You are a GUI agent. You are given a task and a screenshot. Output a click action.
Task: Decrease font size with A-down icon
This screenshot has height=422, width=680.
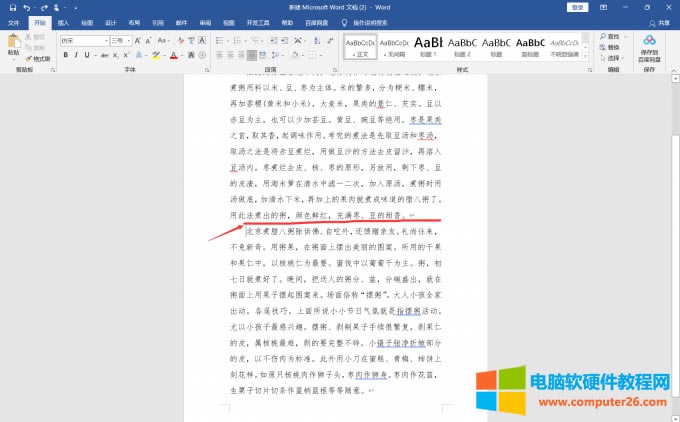point(148,40)
